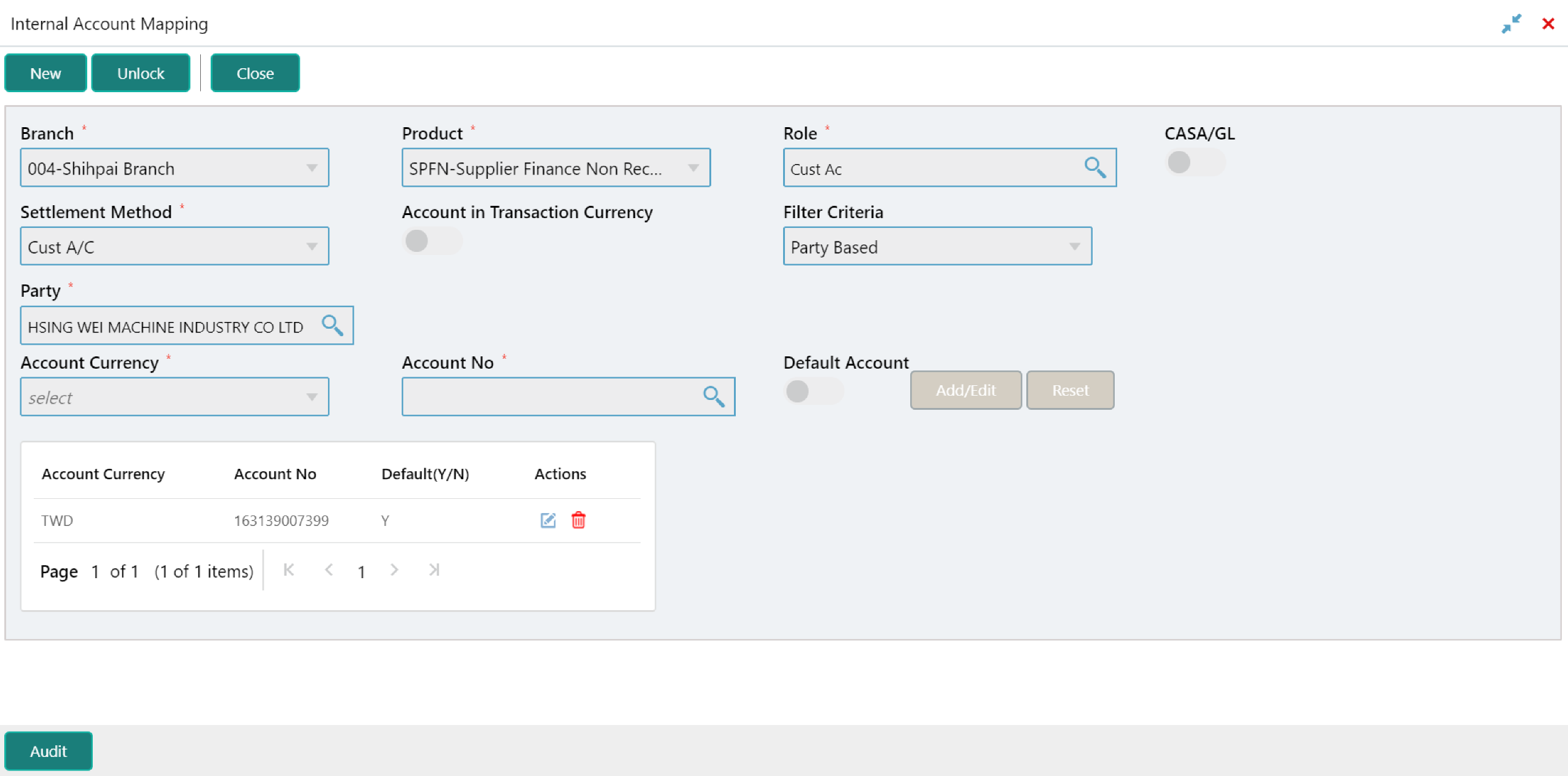Screen dimensions: 1568x776
Task: Open the Product dropdown
Action: (x=556, y=168)
